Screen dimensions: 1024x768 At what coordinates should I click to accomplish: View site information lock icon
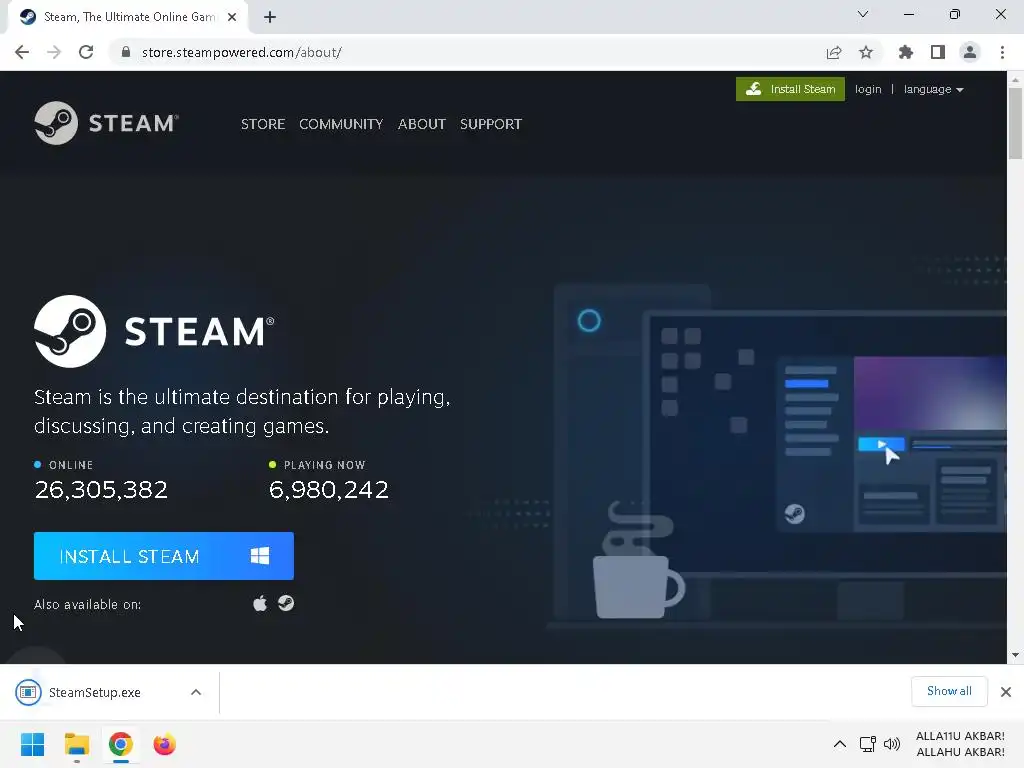pyautogui.click(x=126, y=52)
